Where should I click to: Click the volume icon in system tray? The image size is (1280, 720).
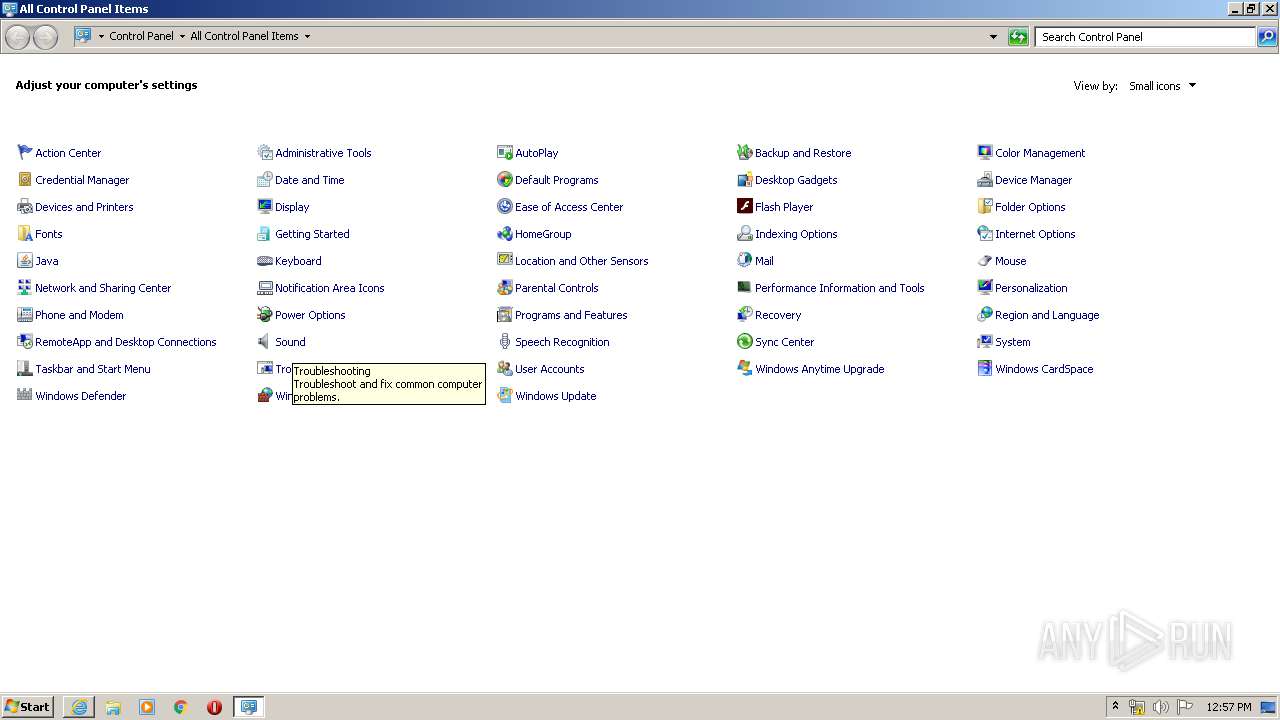1160,707
